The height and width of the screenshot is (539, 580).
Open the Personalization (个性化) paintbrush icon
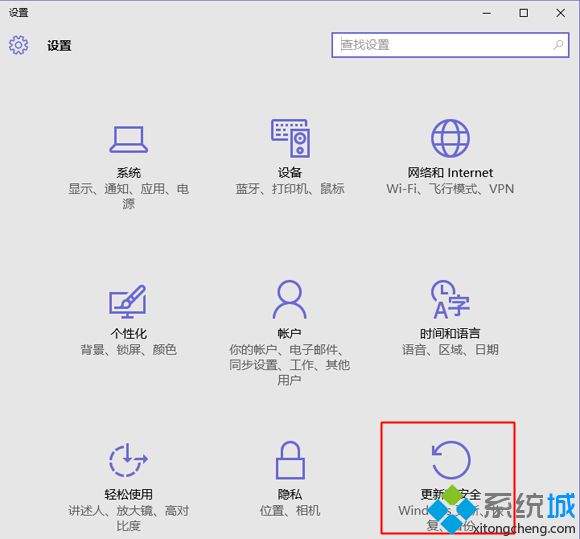[x=128, y=301]
